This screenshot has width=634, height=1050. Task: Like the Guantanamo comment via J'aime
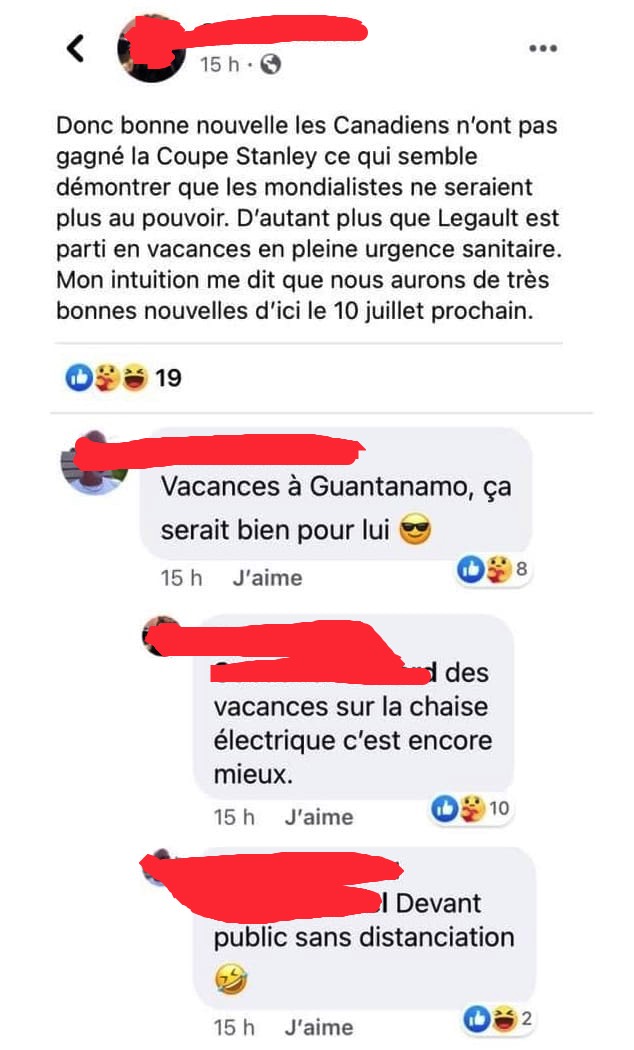pos(267,578)
